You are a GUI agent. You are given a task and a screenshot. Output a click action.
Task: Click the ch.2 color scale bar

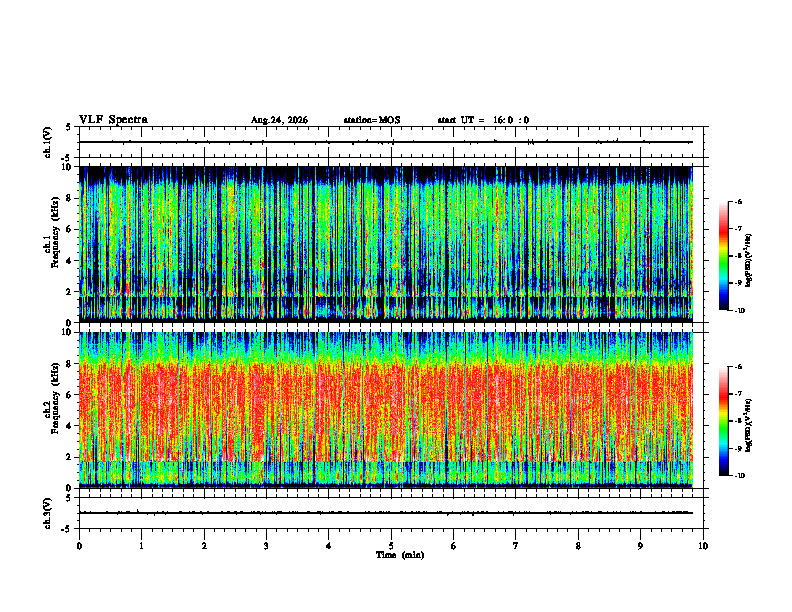(723, 421)
